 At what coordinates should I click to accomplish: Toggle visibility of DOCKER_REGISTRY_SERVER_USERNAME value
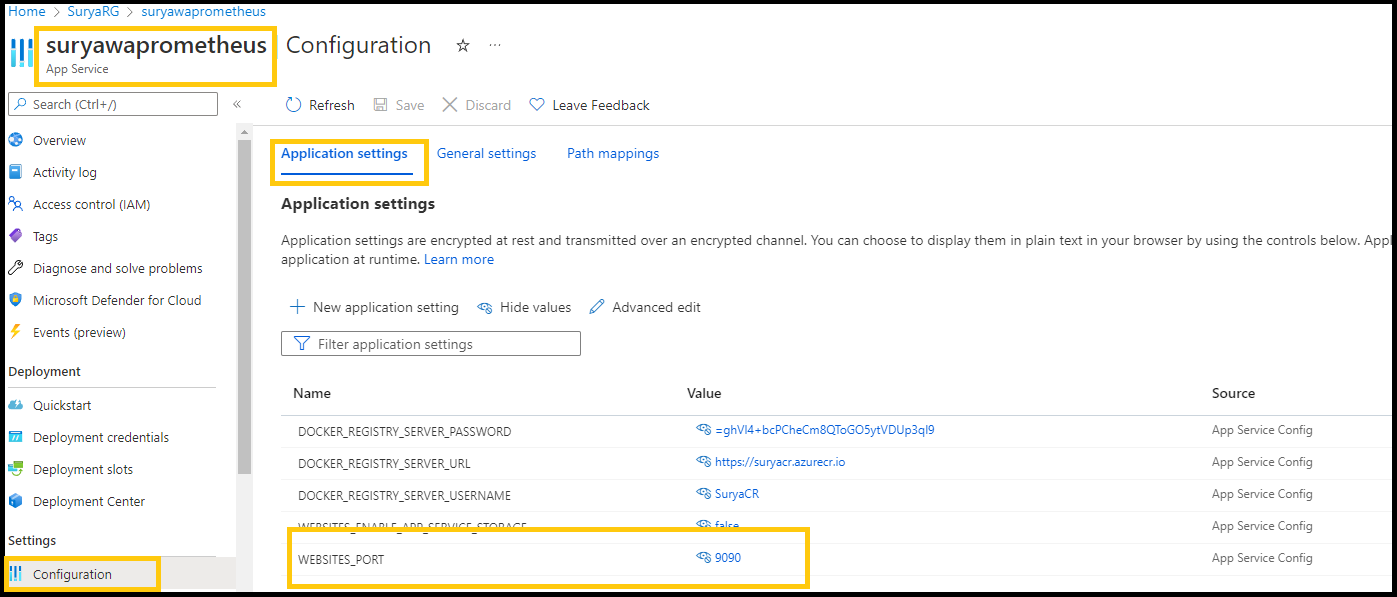703,494
